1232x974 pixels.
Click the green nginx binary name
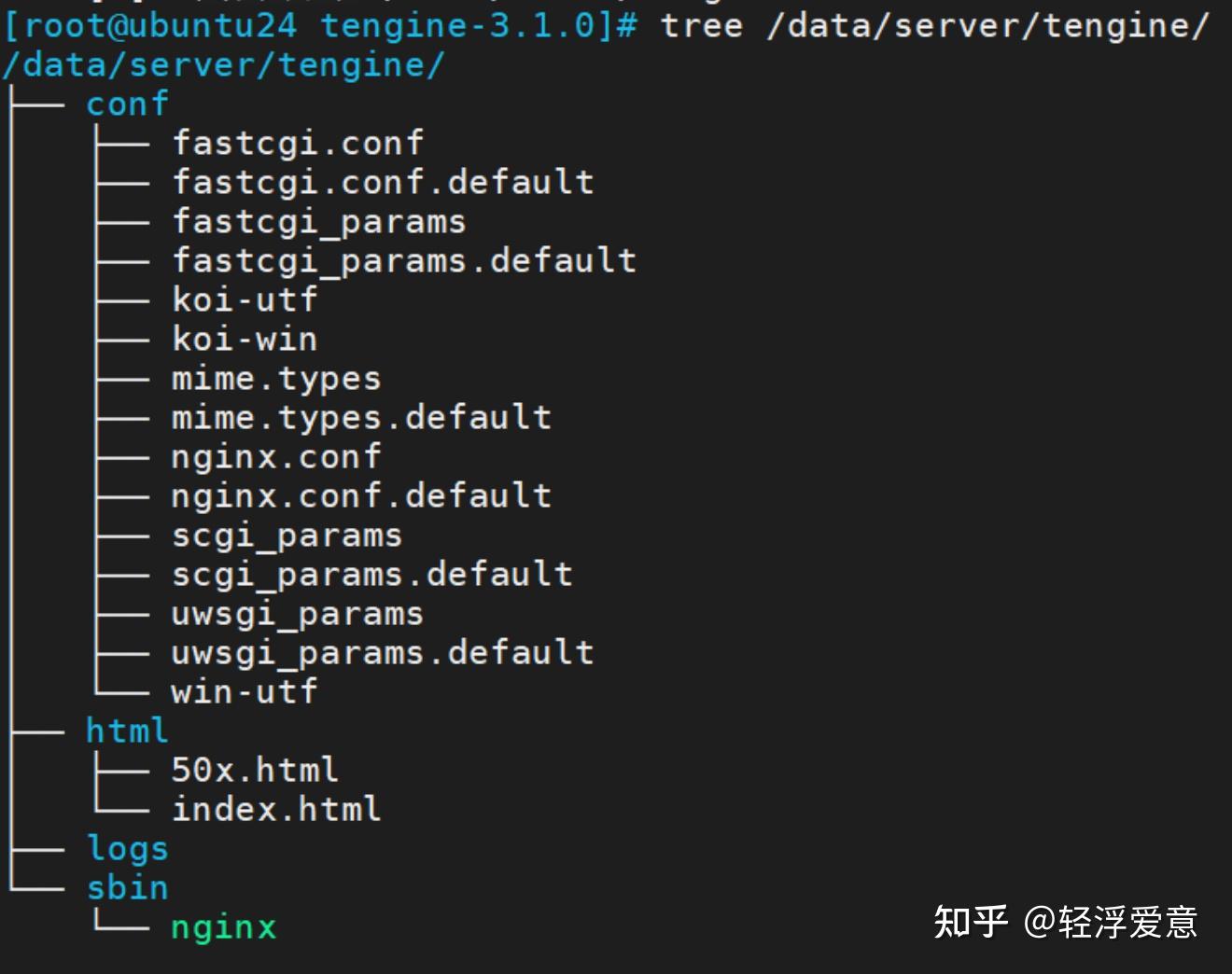point(224,927)
